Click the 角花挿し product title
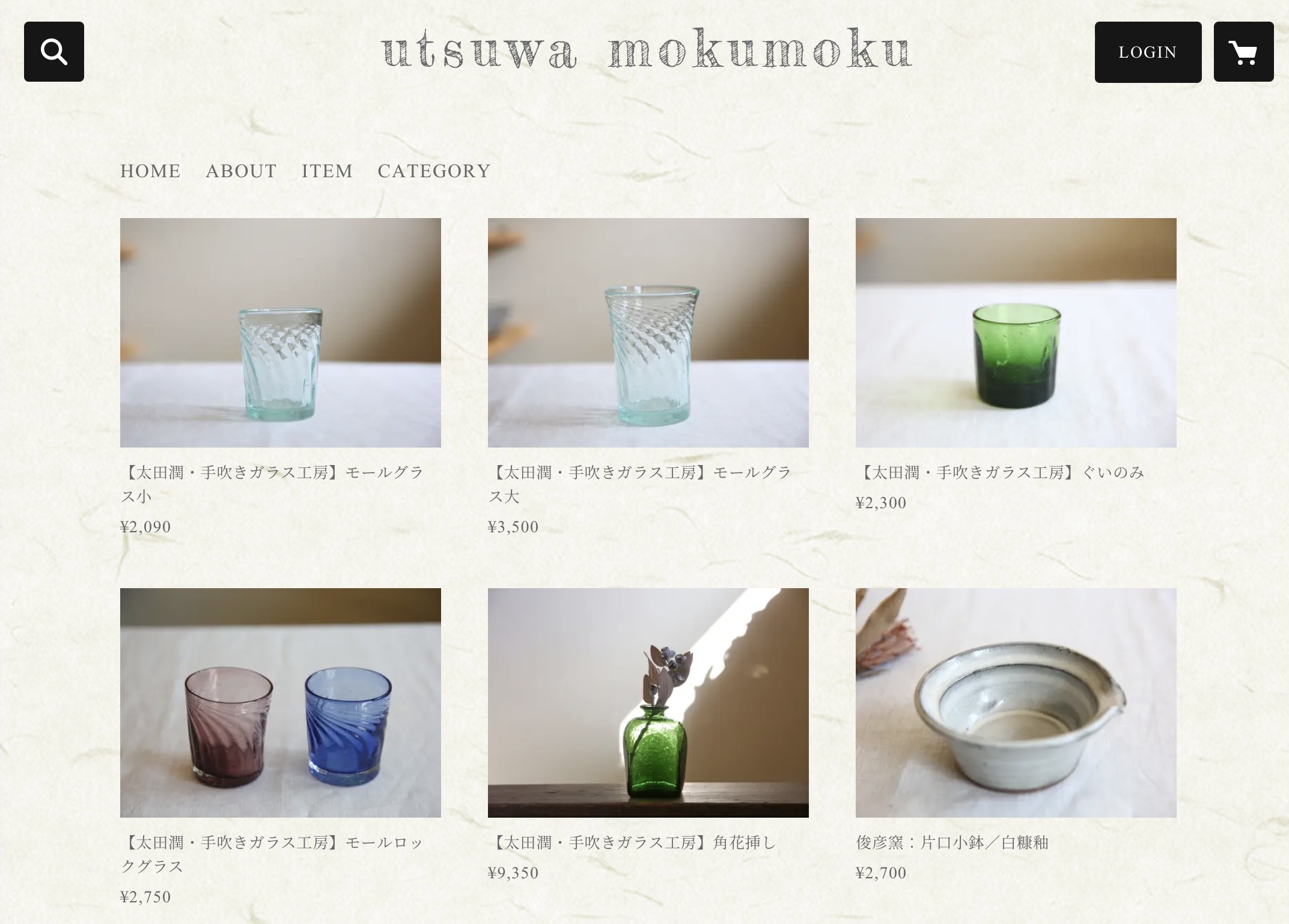Image resolution: width=1289 pixels, height=924 pixels. coord(633,843)
